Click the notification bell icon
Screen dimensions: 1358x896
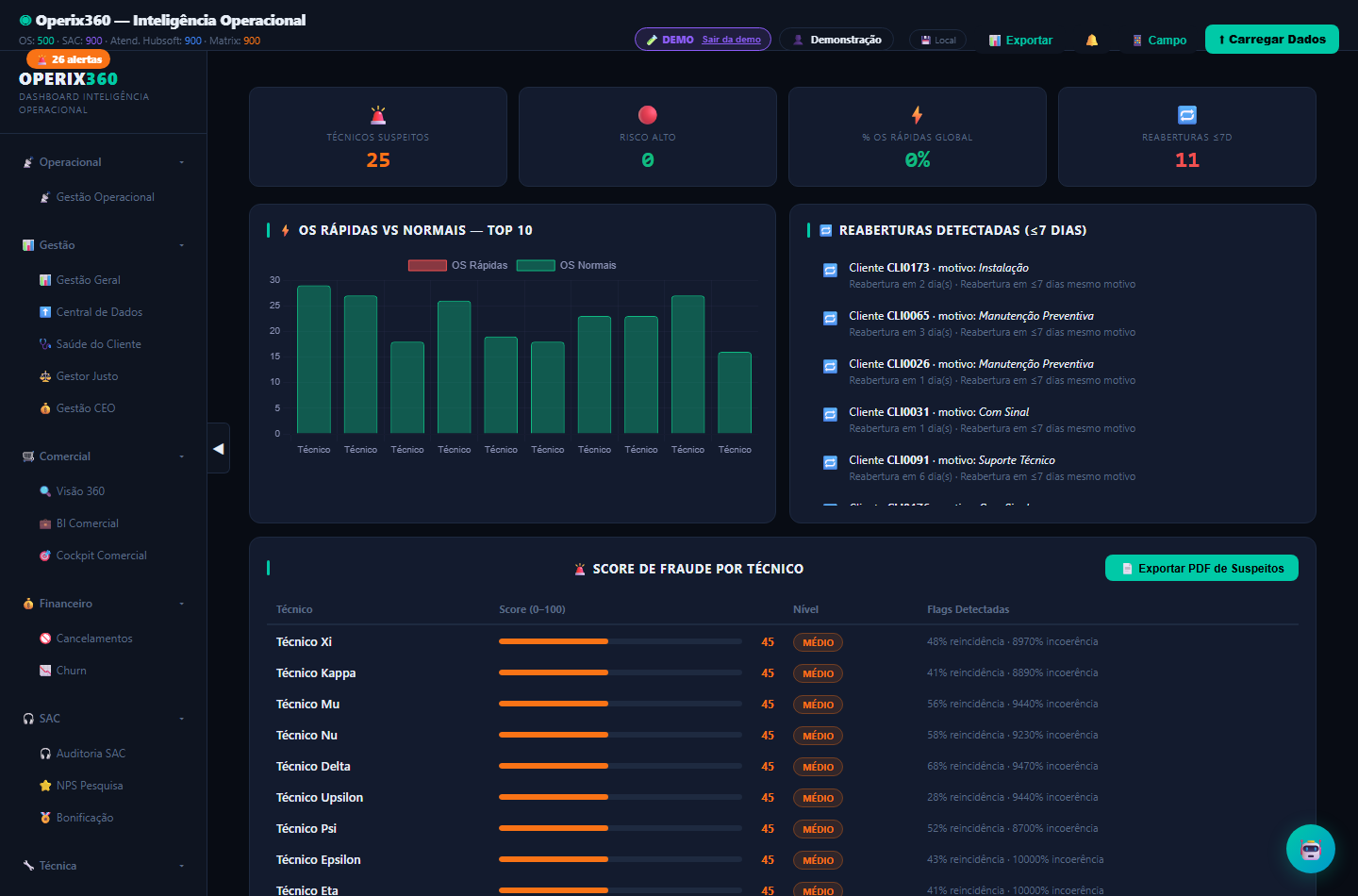(x=1091, y=40)
